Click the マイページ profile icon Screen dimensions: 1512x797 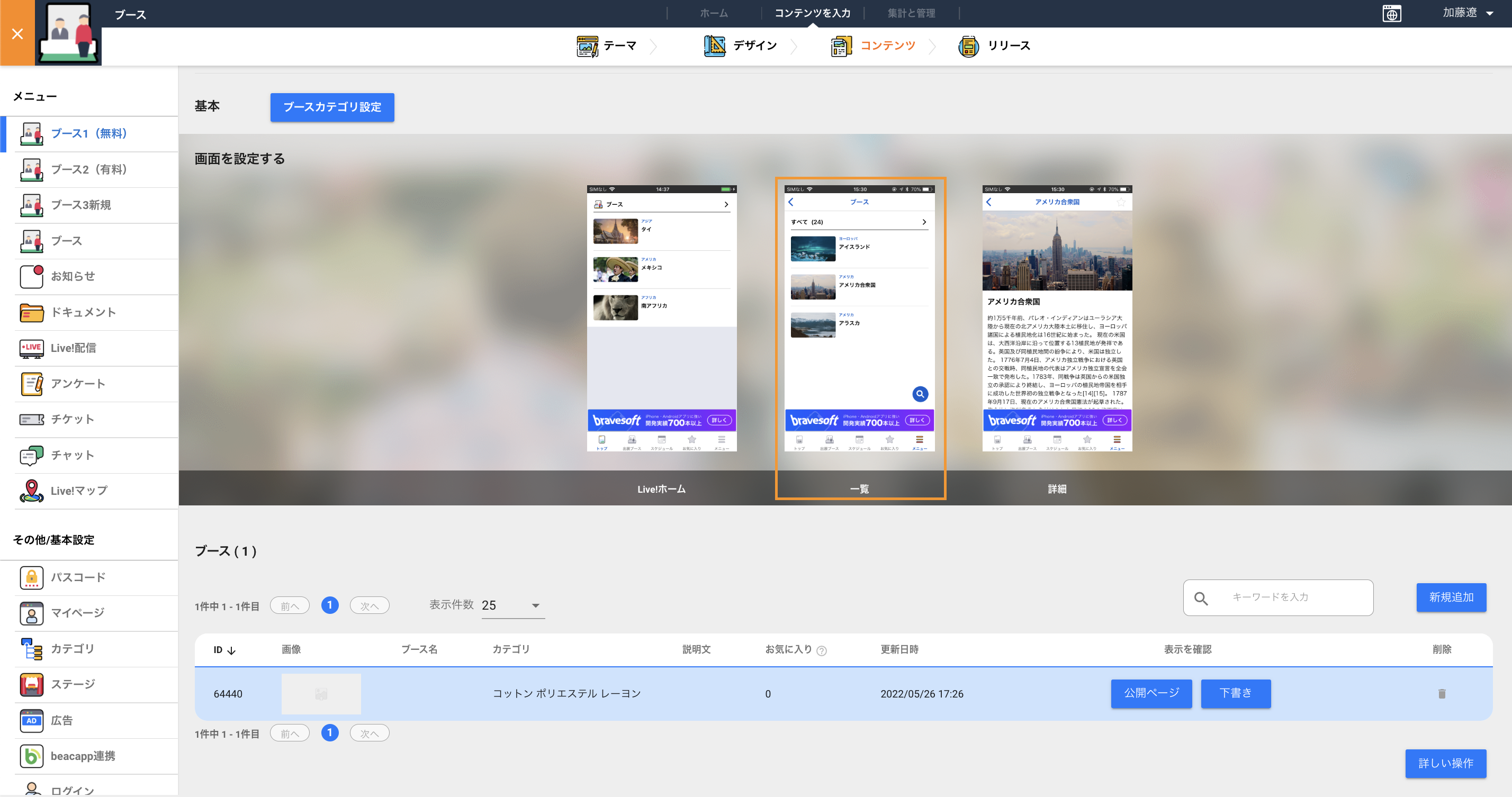tap(32, 613)
